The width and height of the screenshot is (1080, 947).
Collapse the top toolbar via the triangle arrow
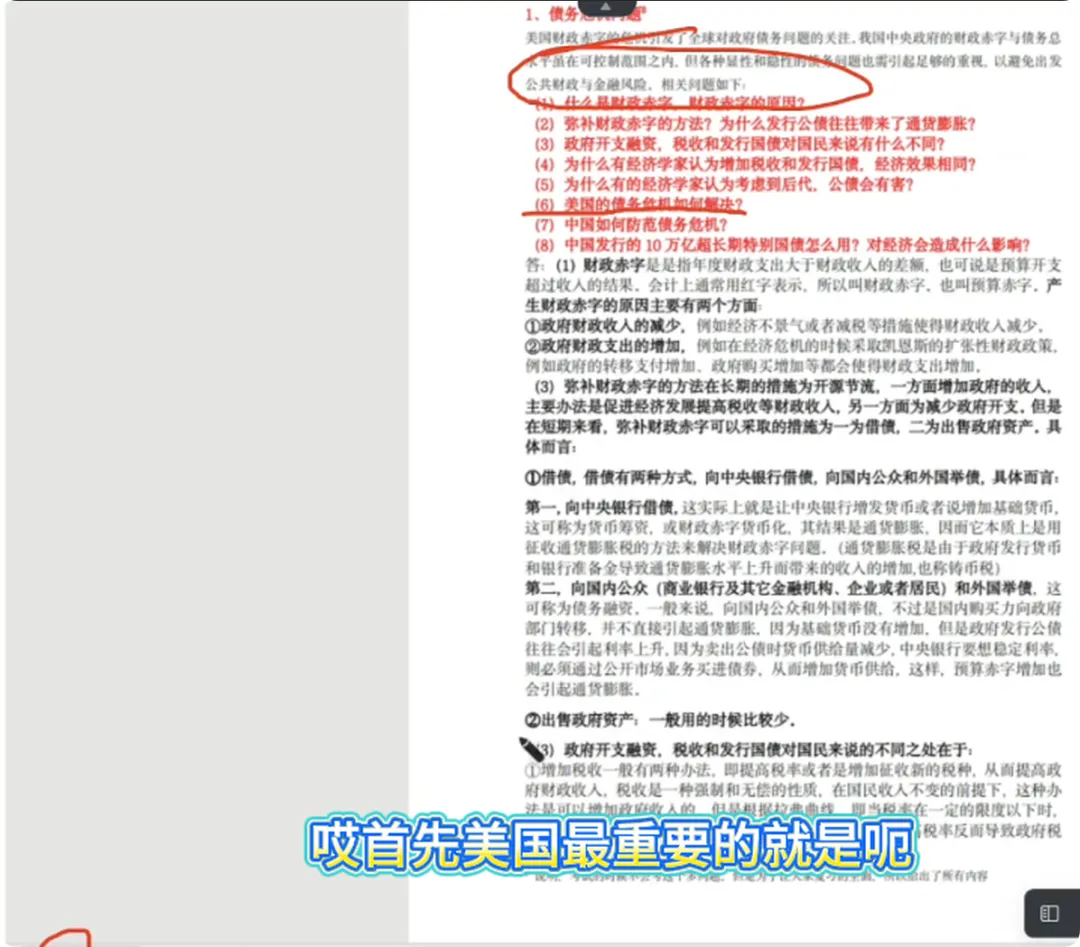[607, 6]
